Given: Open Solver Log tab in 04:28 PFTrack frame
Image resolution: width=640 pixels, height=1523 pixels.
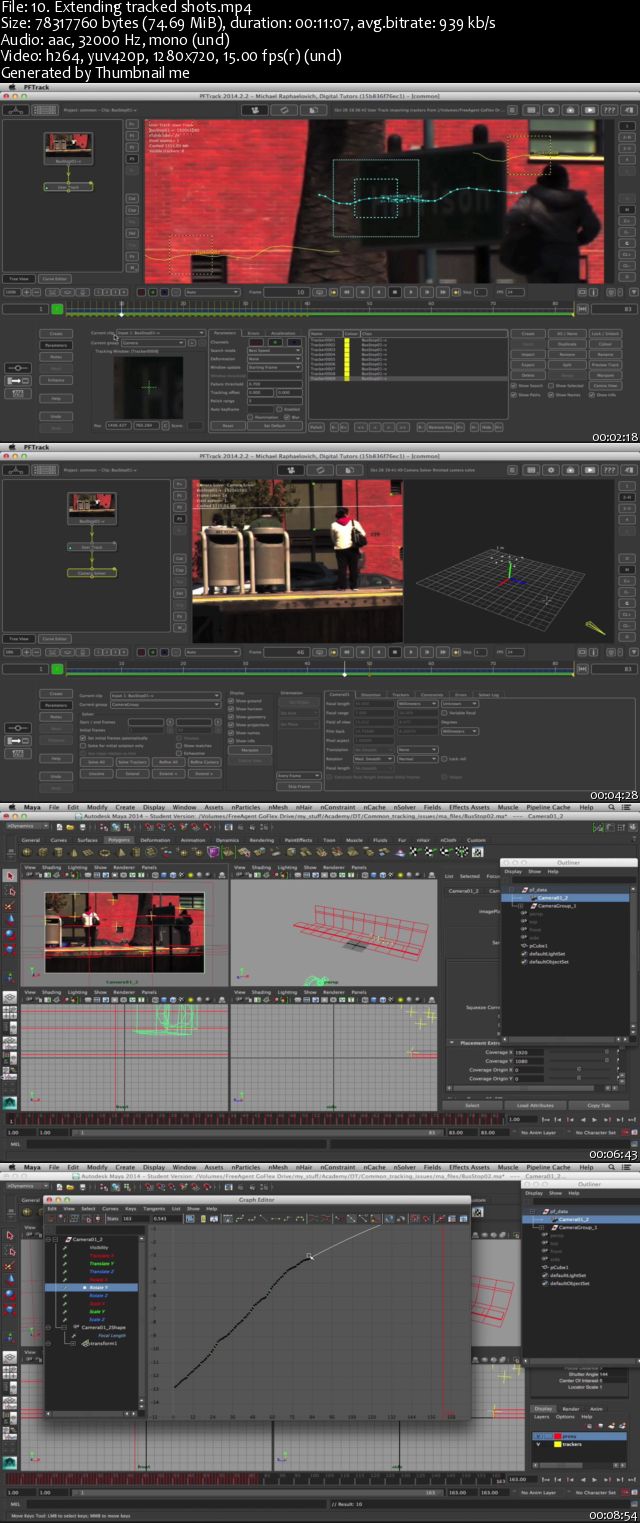Looking at the screenshot, I should point(491,694).
